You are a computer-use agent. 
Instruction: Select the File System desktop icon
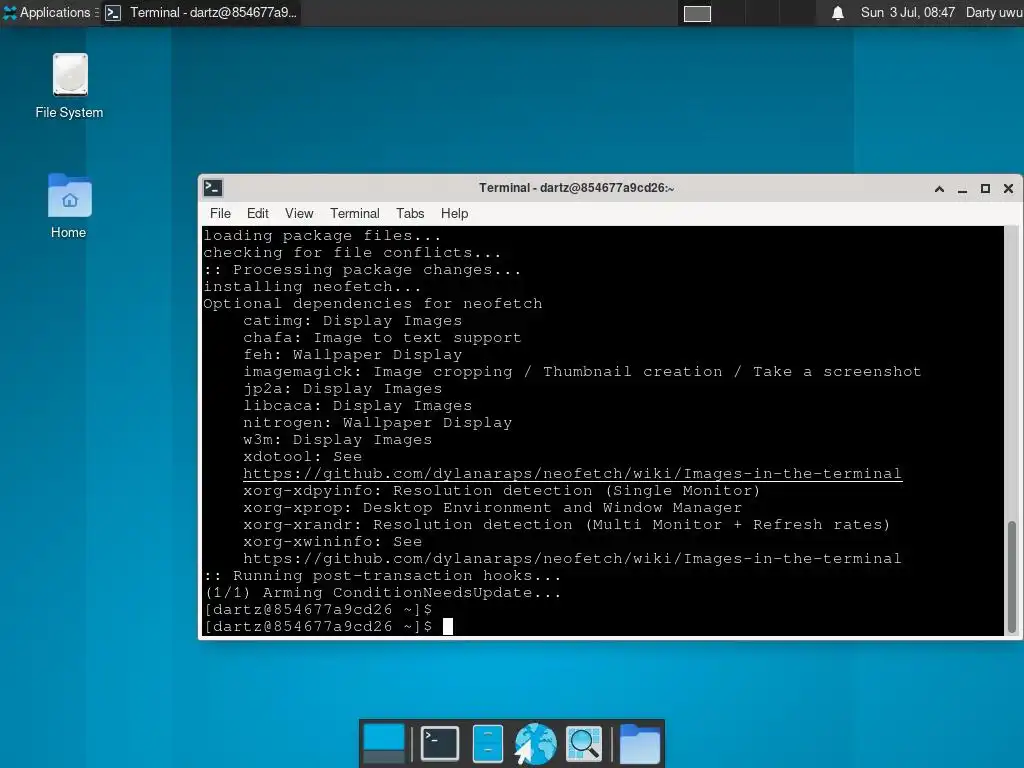click(x=69, y=86)
